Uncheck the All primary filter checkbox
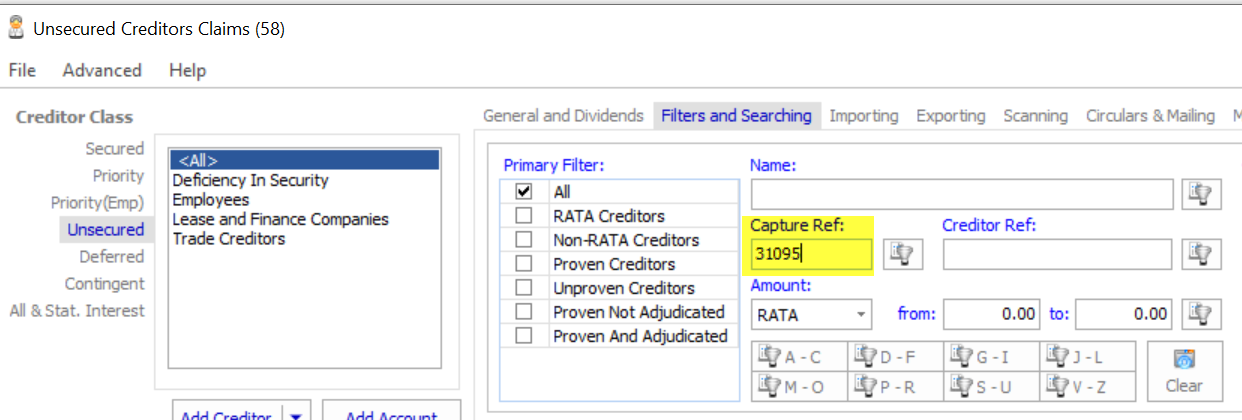 coord(524,192)
